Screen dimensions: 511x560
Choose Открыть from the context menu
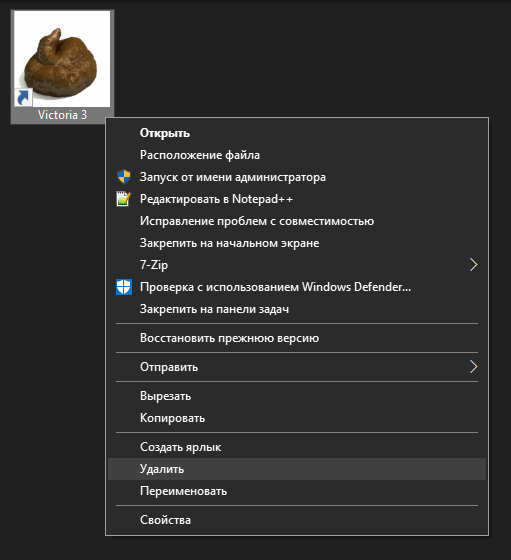(297, 133)
